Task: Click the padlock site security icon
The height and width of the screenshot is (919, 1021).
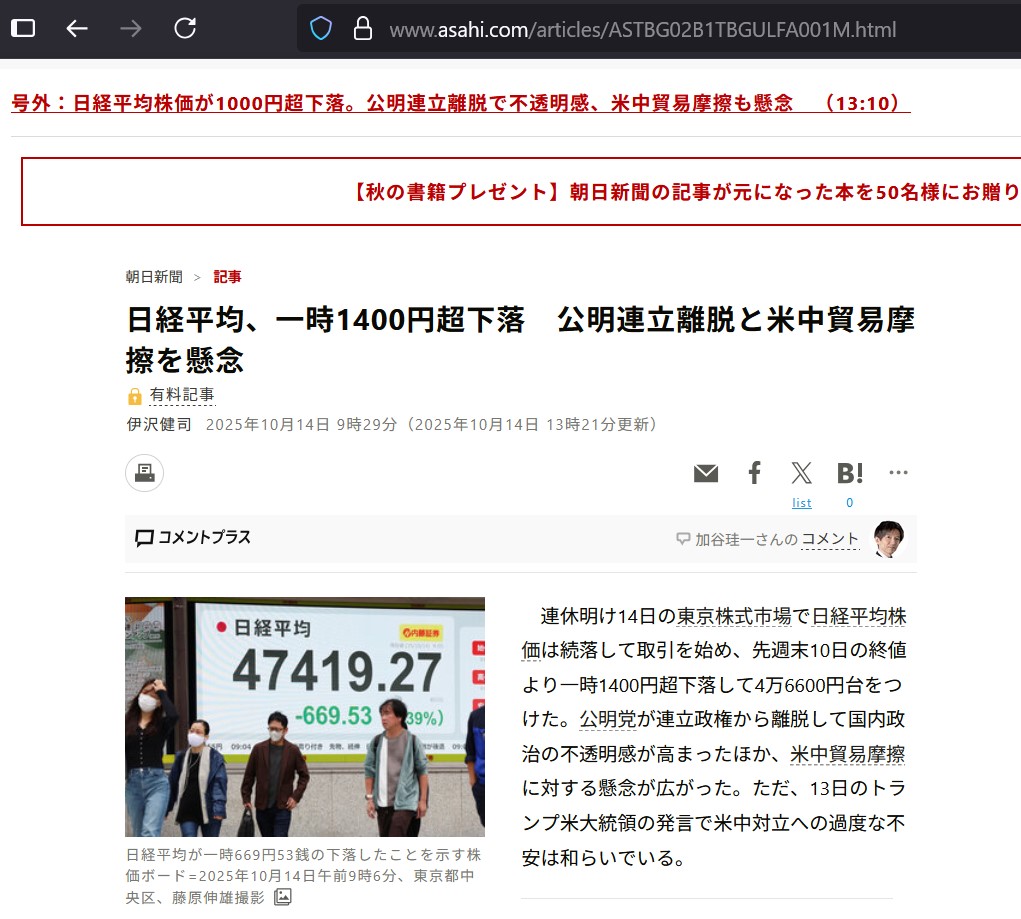Action: click(363, 29)
